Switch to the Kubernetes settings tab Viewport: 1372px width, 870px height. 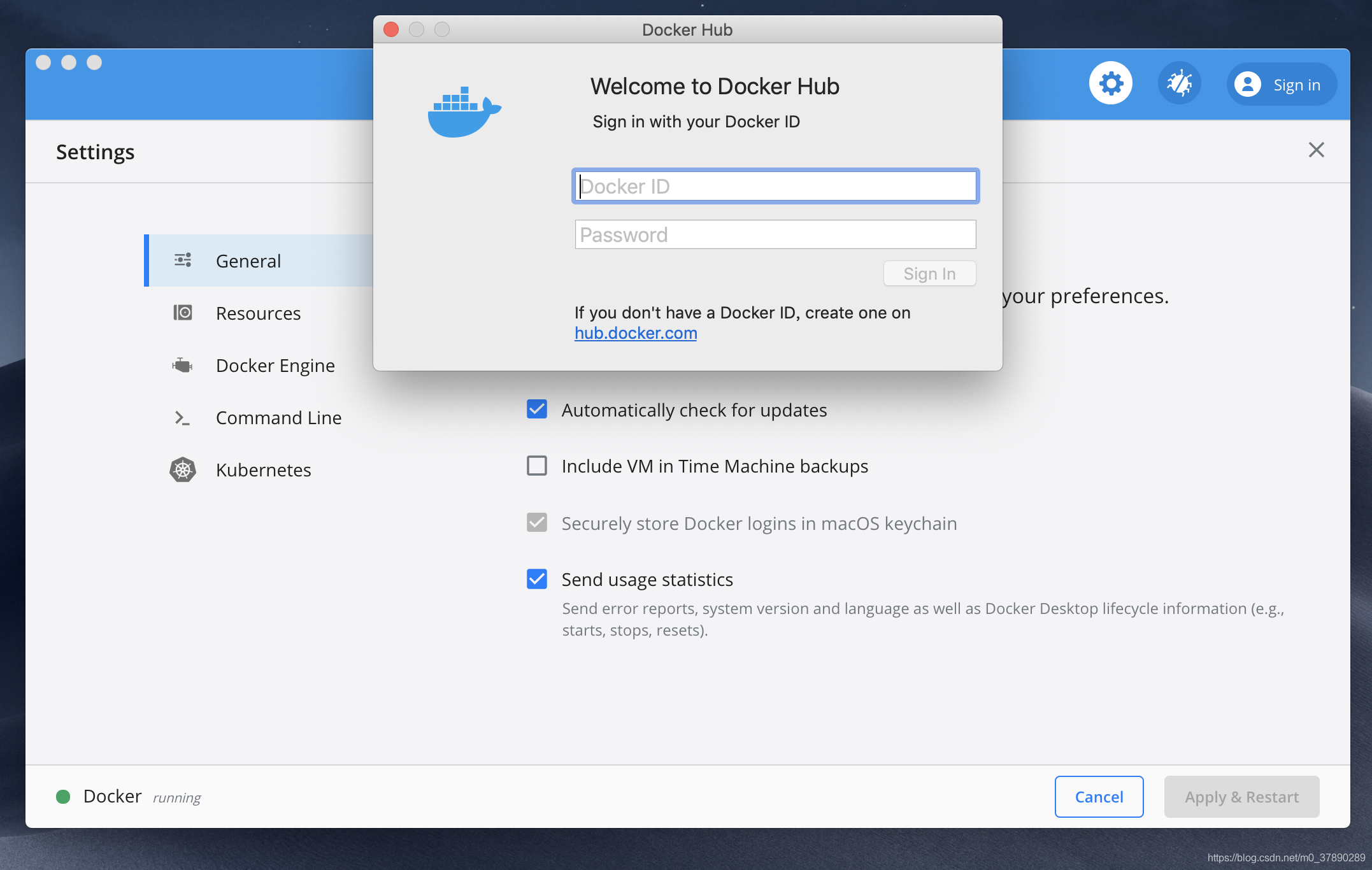pos(263,469)
